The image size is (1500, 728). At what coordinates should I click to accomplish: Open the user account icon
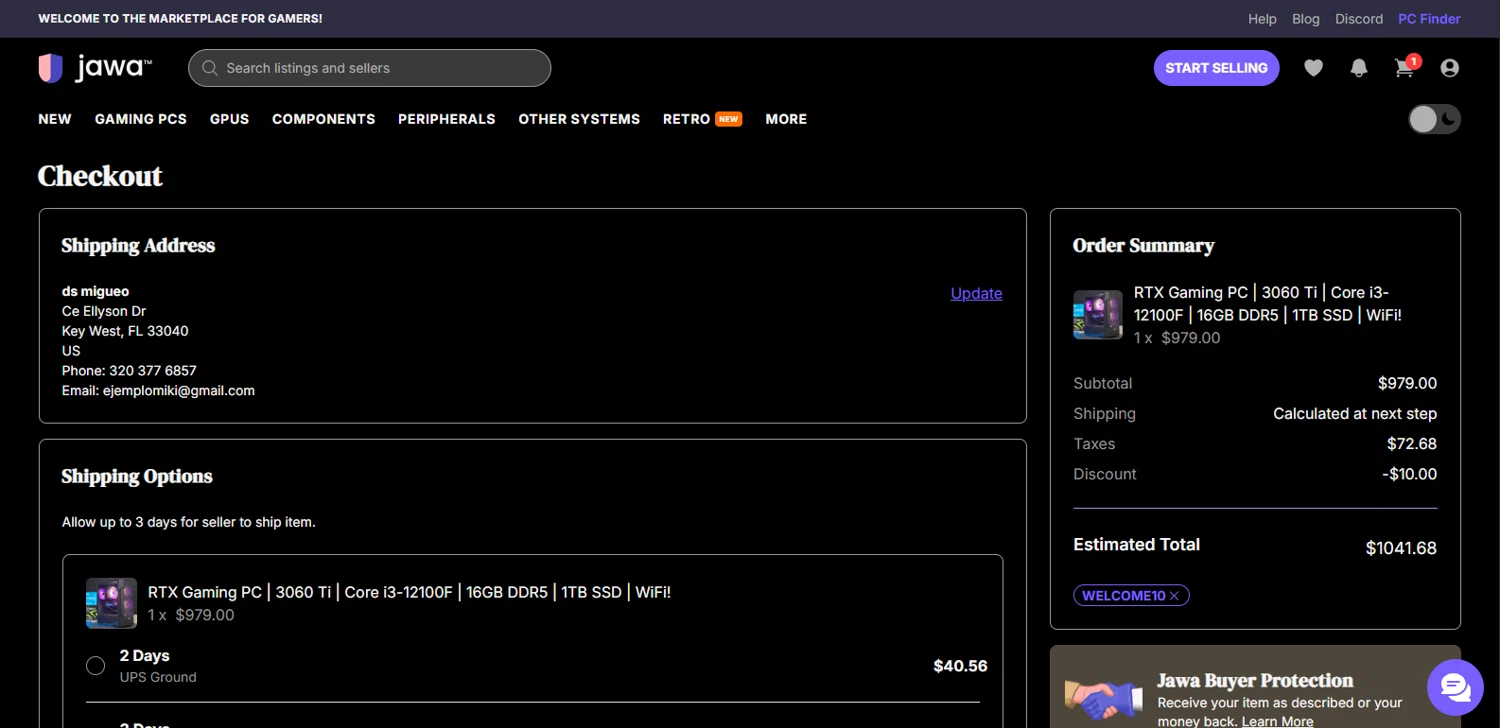(1449, 68)
